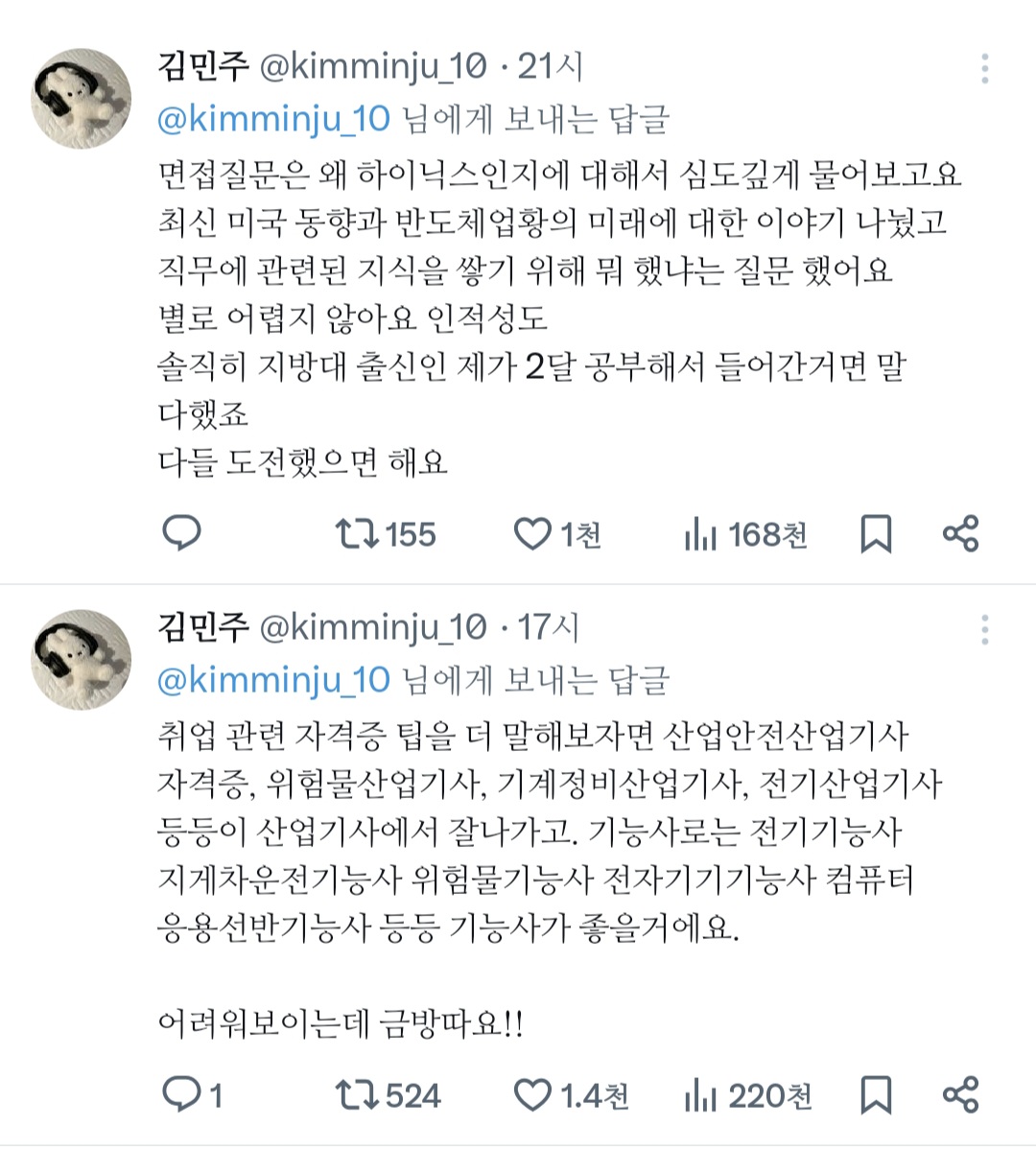Open the 17시 timestamp of second tweet
Screen dimensions: 1036x1150
[x=549, y=628]
